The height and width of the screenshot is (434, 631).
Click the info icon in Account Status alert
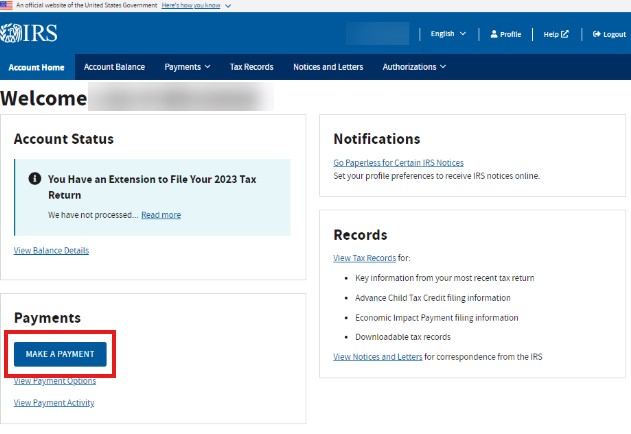point(35,178)
